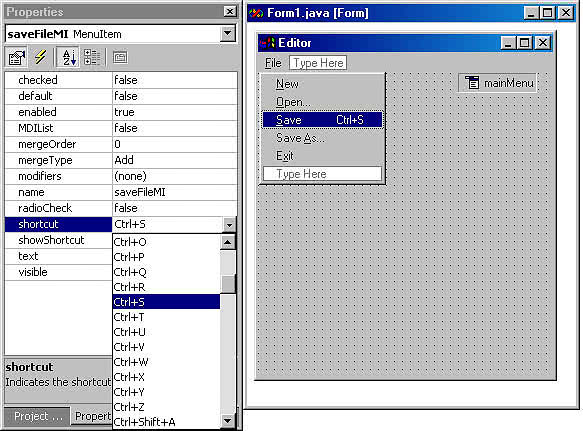Choose Ctrl+T from the shortcut list
Screen dimensions: 583x431
[x=166, y=317]
